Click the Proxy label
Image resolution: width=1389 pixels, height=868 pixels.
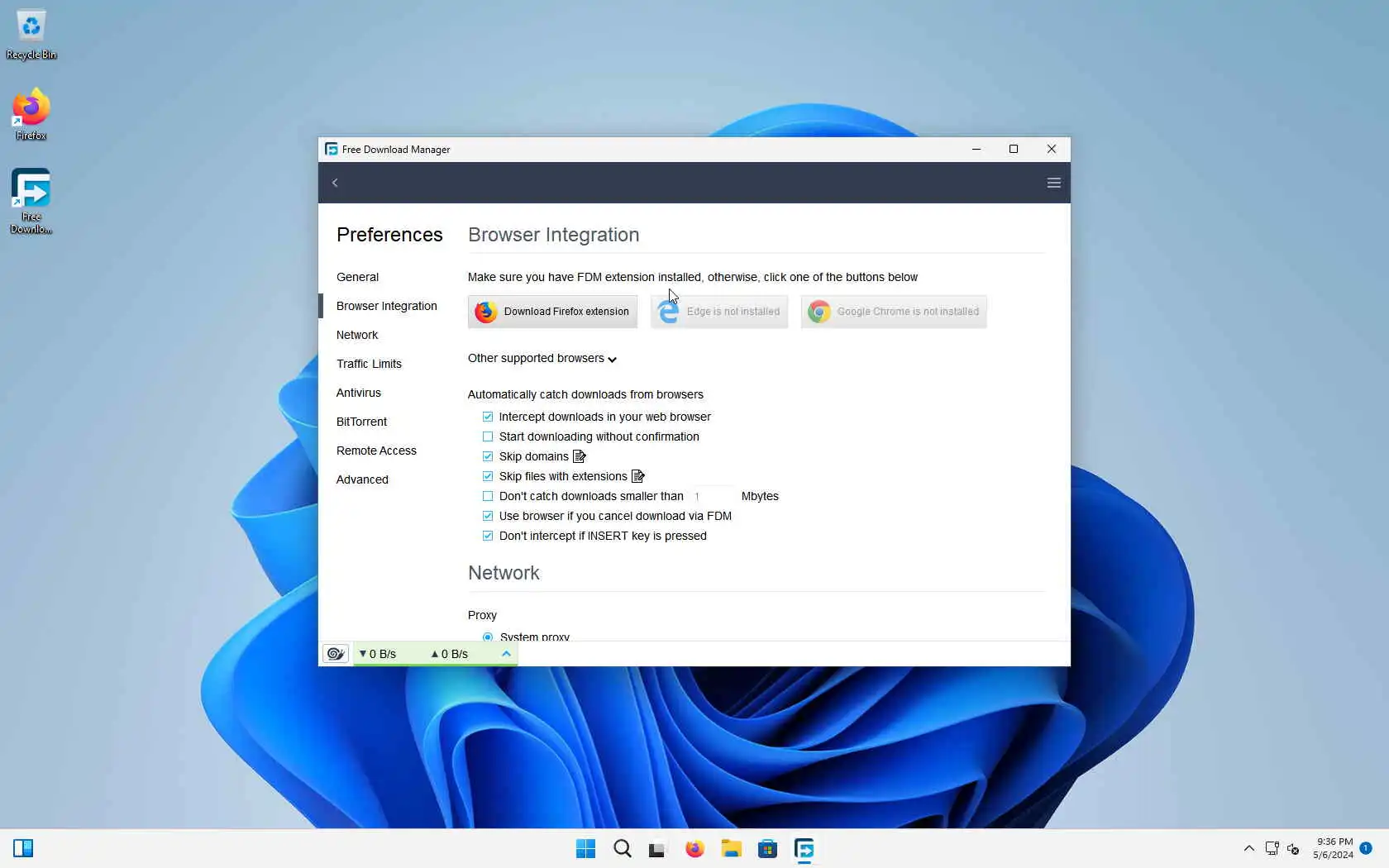coord(482,615)
